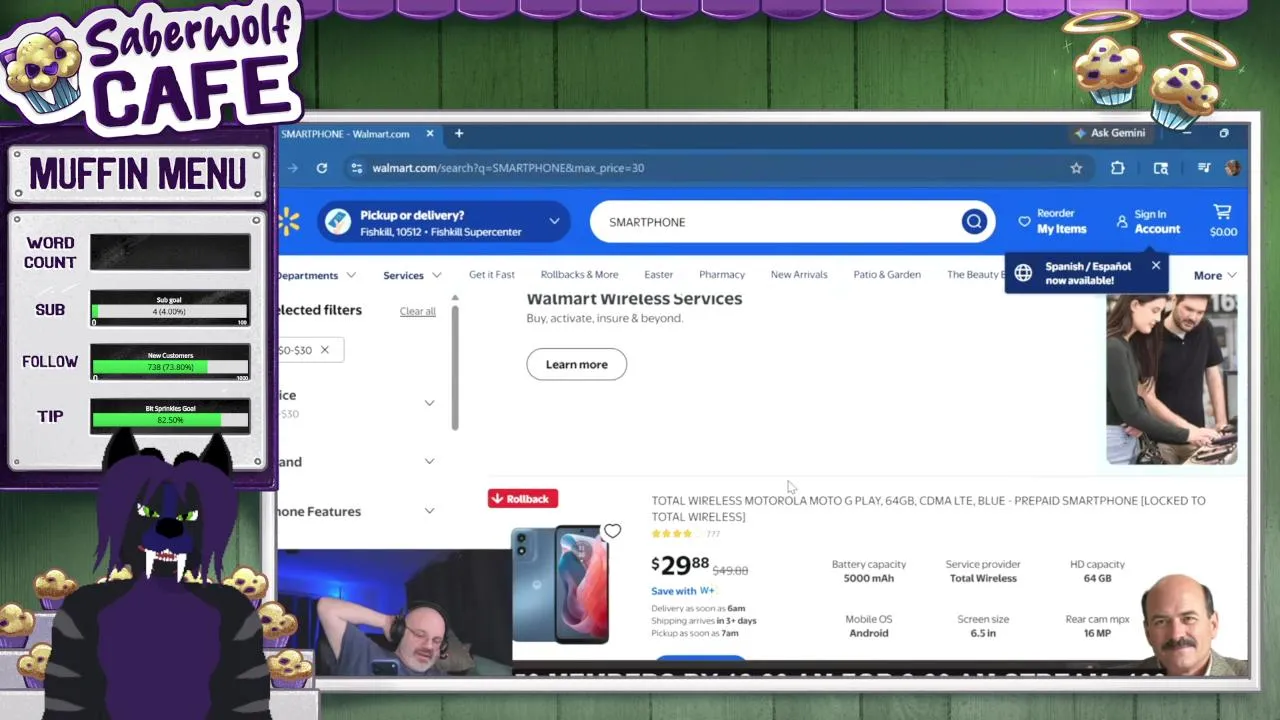The image size is (1280, 720).
Task: Open the Walmart Wireless Services banner image
Action: point(1171,380)
